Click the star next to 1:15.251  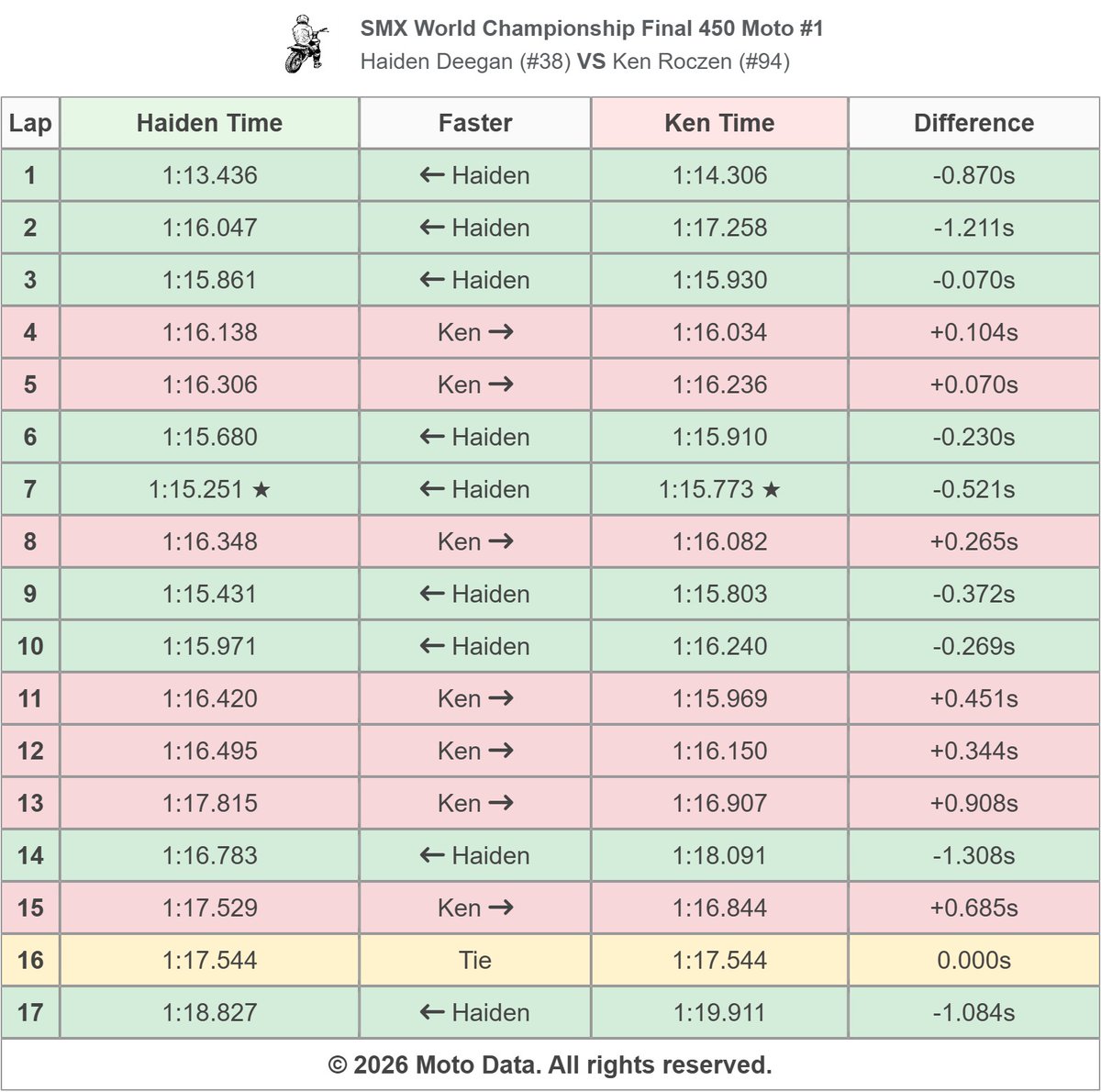point(261,490)
